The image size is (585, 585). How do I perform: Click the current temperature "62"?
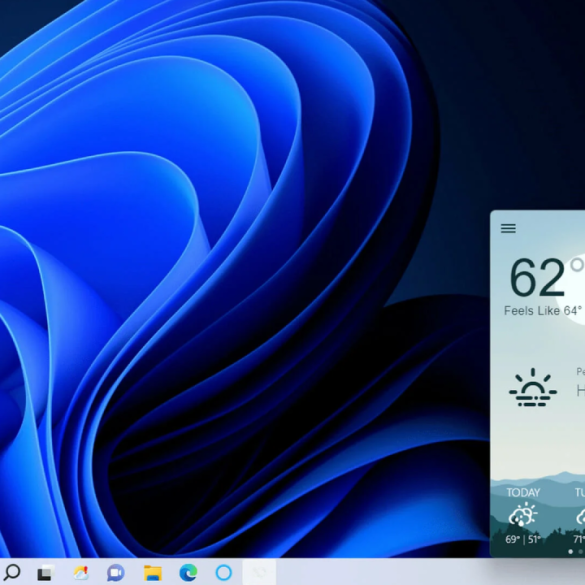(537, 277)
